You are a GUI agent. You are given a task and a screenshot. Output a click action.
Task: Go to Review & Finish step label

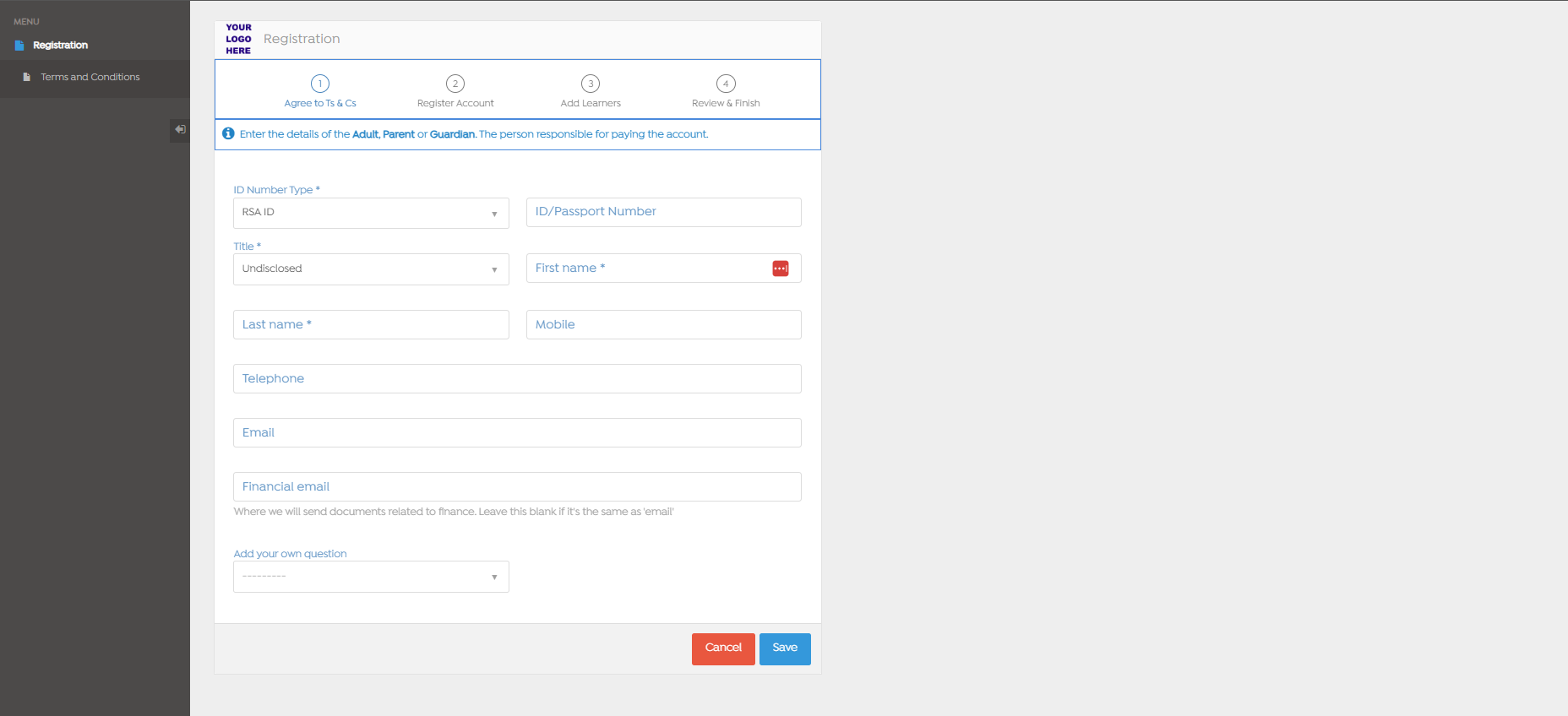726,103
